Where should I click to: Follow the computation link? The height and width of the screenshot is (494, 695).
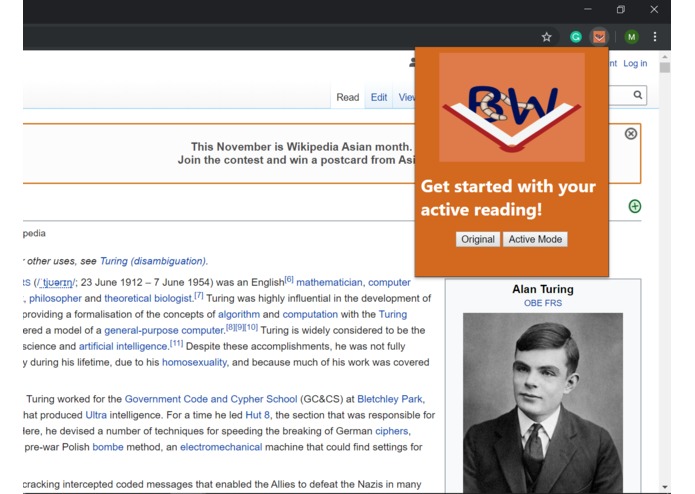[310, 314]
